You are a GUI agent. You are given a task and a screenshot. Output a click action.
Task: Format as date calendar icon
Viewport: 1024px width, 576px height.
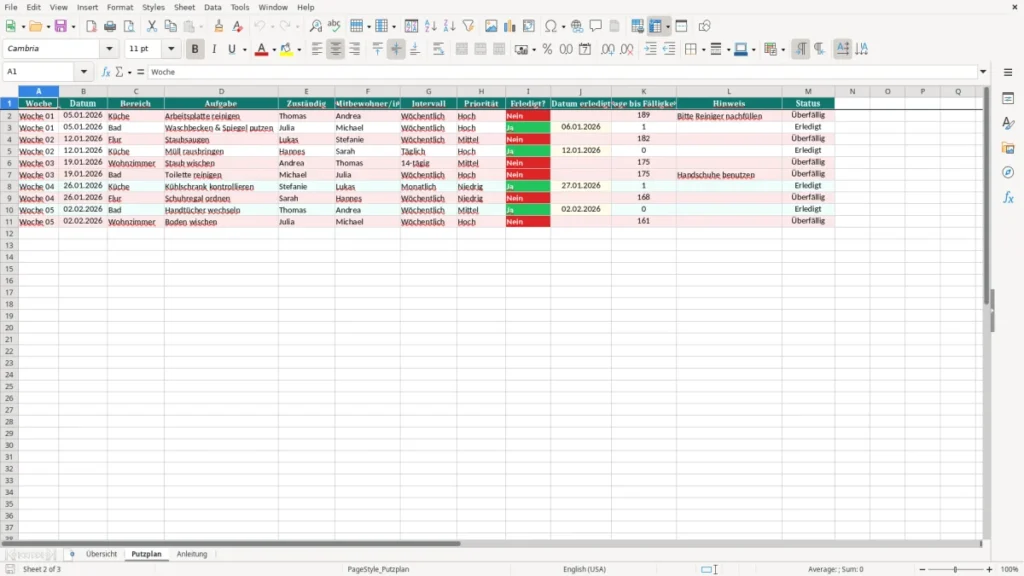click(585, 49)
